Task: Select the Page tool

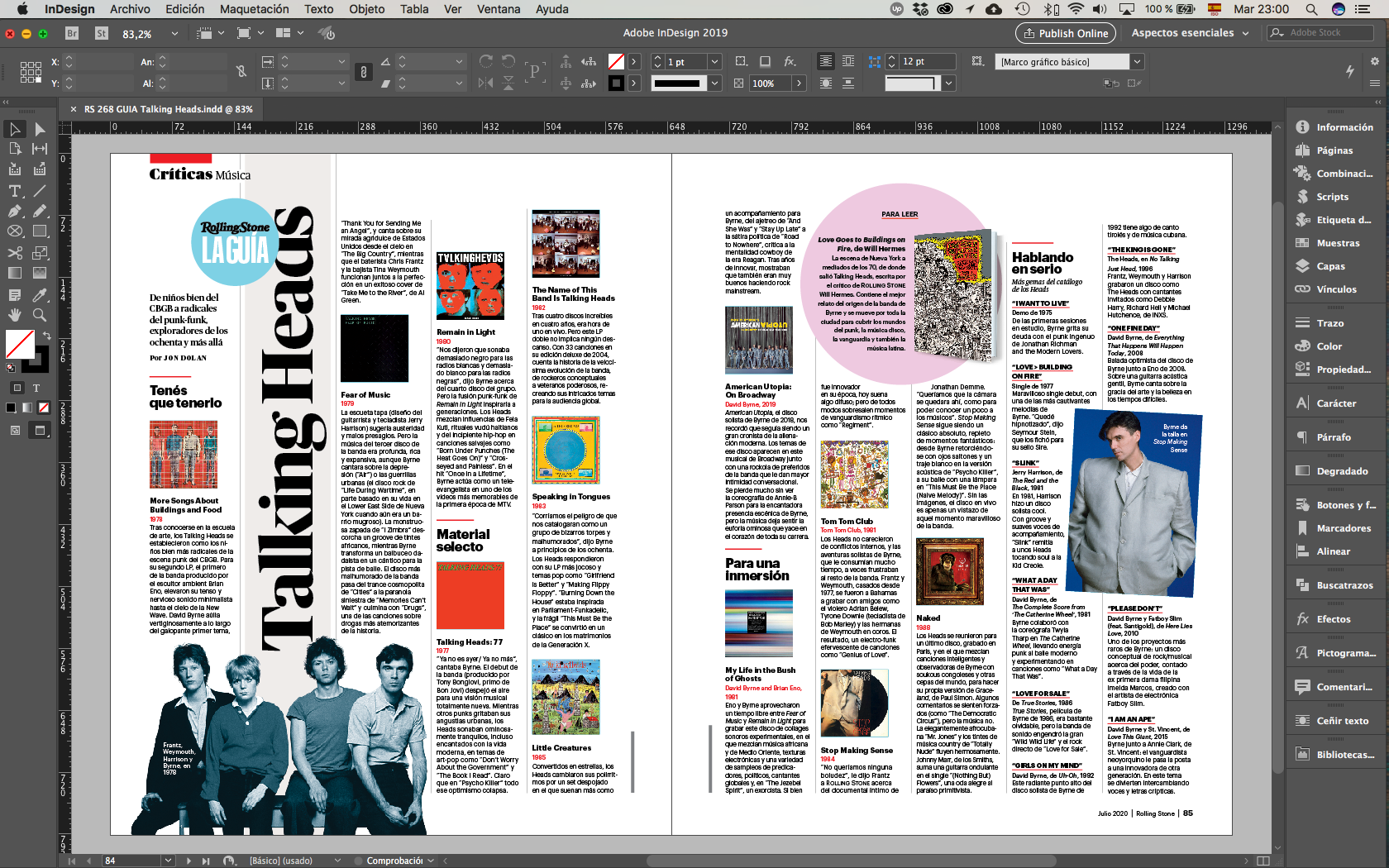Action: [x=15, y=149]
